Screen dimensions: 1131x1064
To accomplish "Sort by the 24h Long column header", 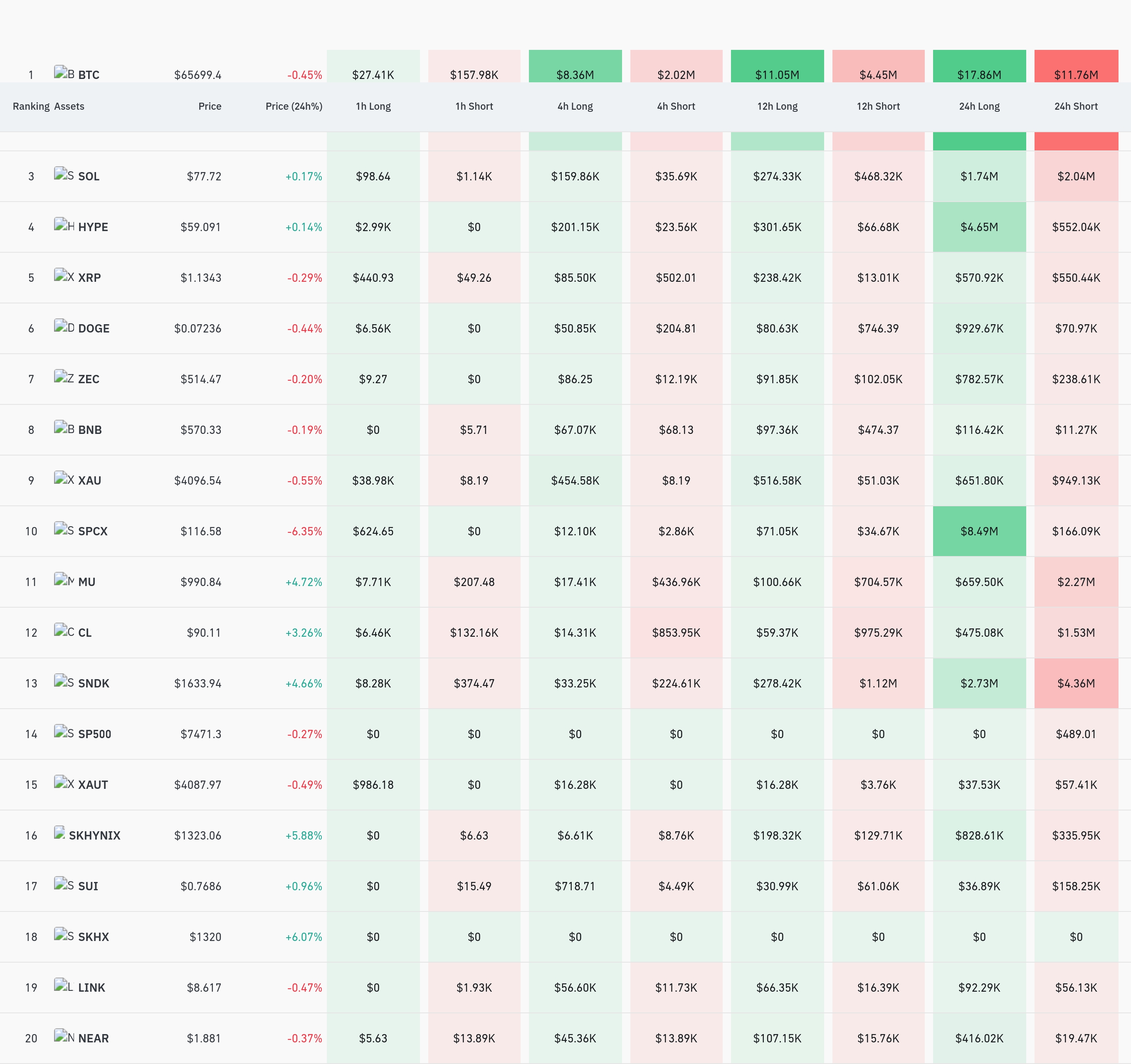I will (979, 106).
